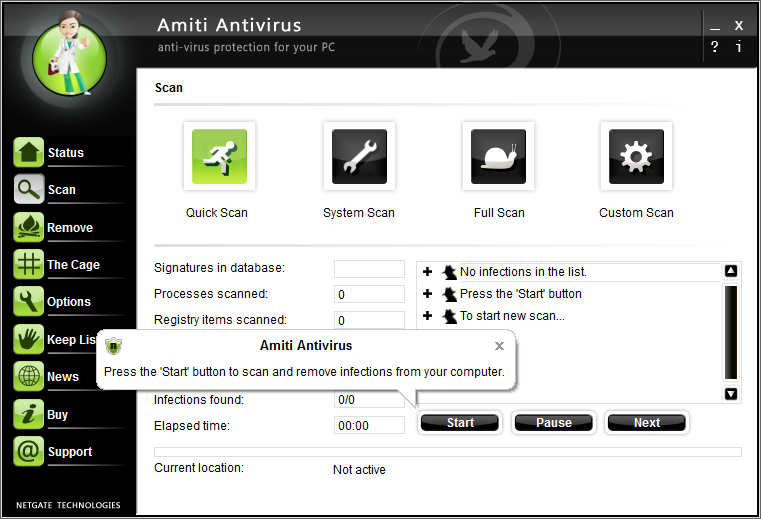Click the Processes scanned field
The width and height of the screenshot is (761, 519).
[x=369, y=295]
